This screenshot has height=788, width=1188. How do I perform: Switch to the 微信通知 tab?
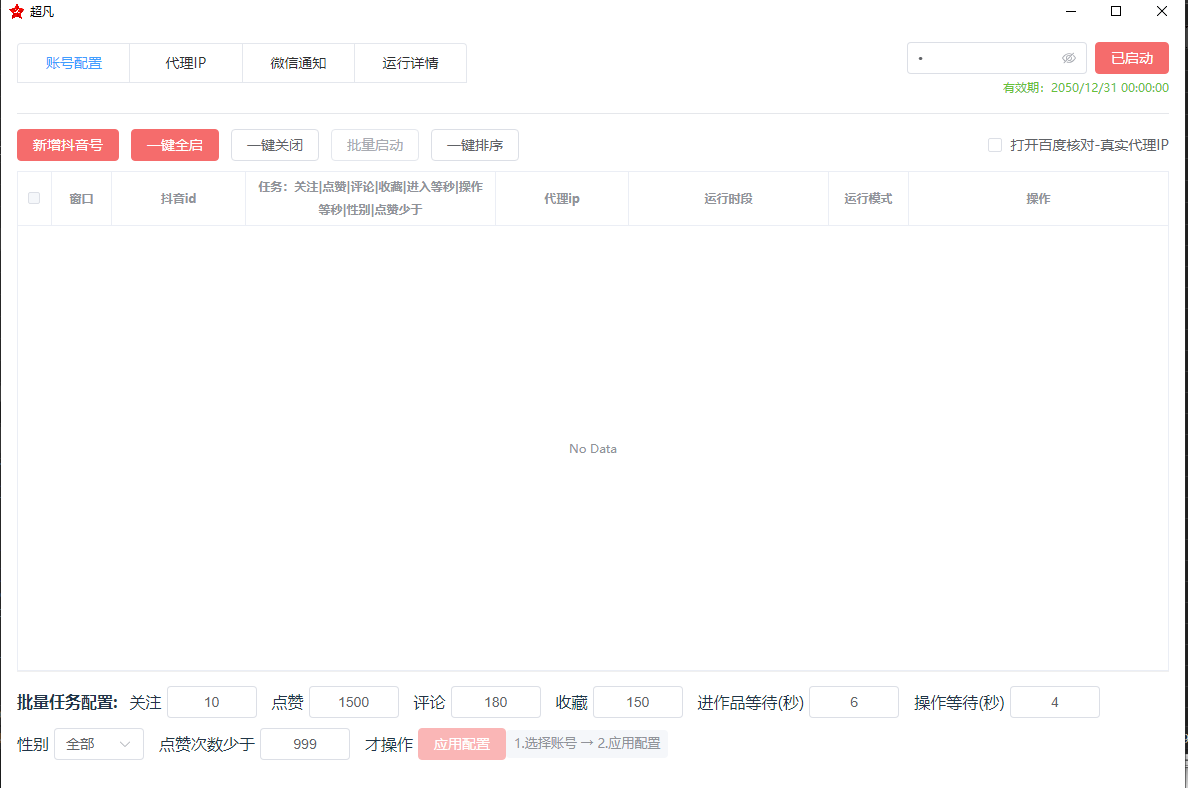[298, 62]
